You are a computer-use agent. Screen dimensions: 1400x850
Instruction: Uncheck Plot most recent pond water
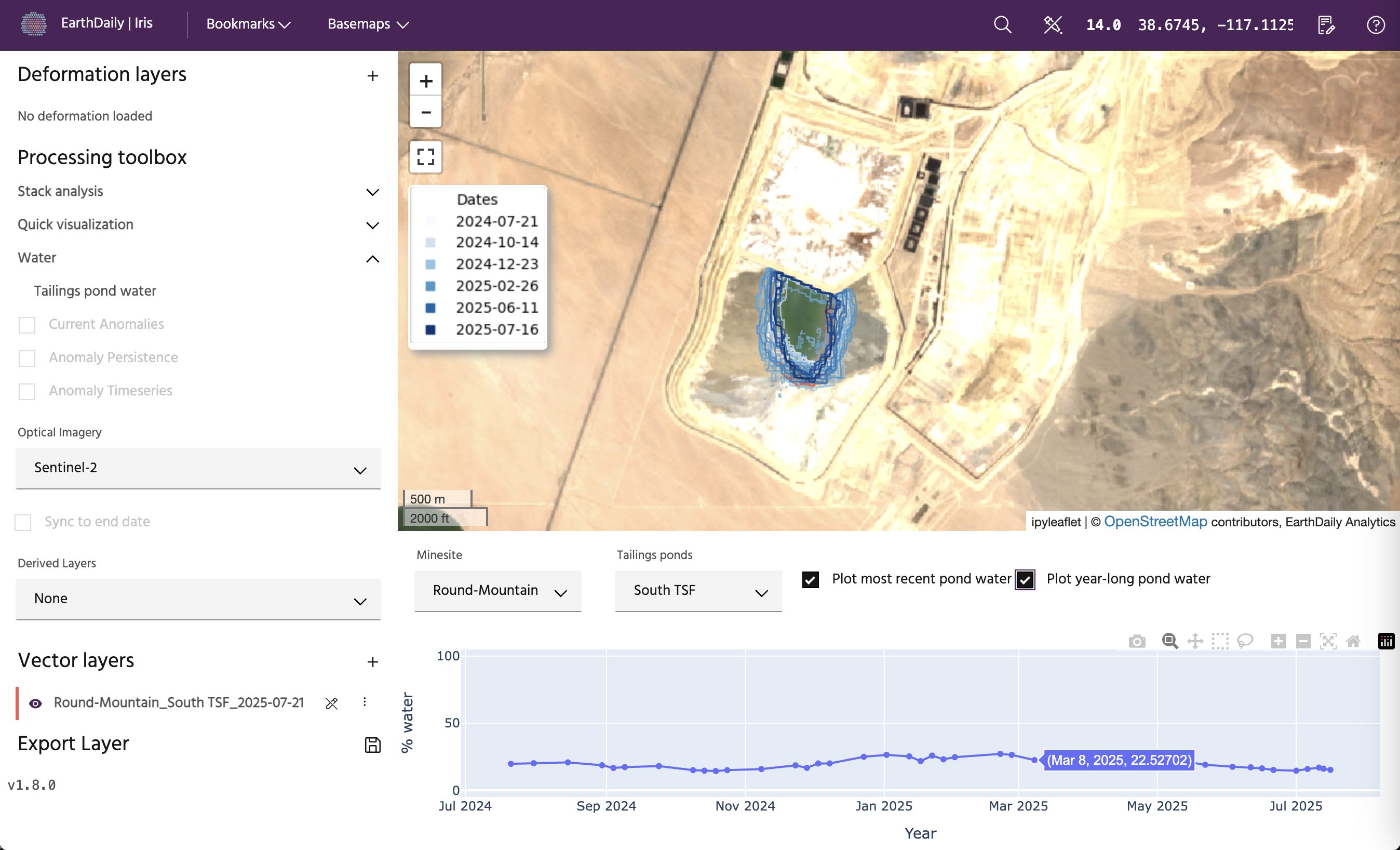(x=810, y=579)
